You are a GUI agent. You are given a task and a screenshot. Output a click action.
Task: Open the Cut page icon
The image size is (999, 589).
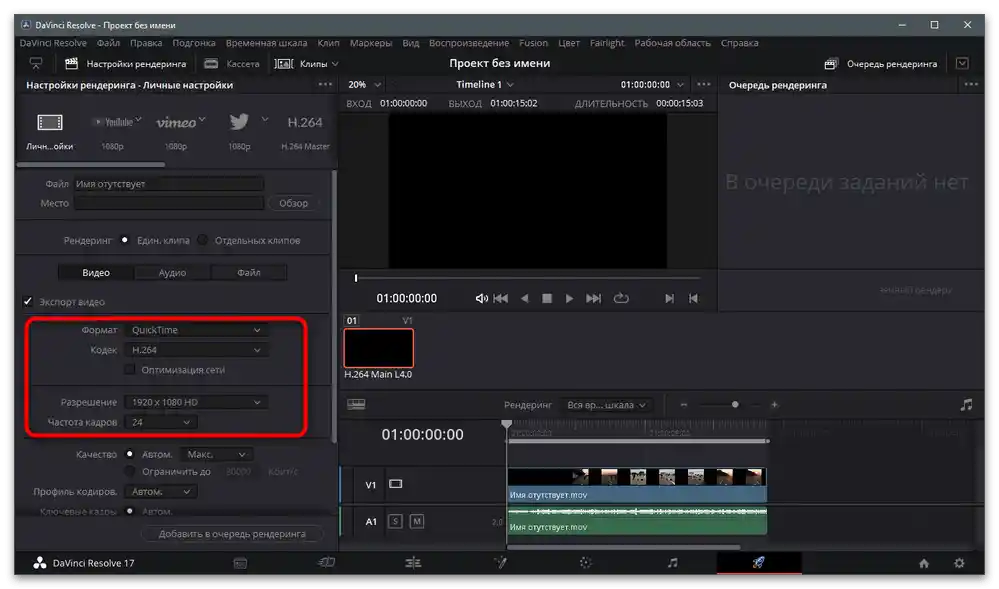click(326, 563)
